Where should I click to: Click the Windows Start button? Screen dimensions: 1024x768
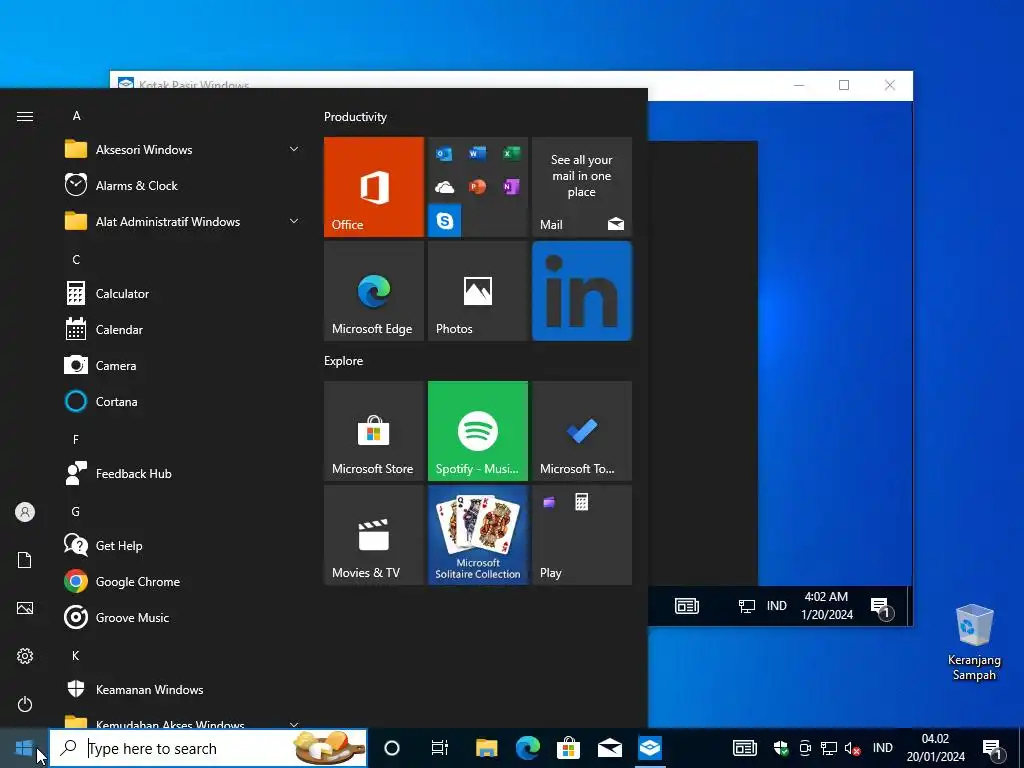pyautogui.click(x=24, y=748)
